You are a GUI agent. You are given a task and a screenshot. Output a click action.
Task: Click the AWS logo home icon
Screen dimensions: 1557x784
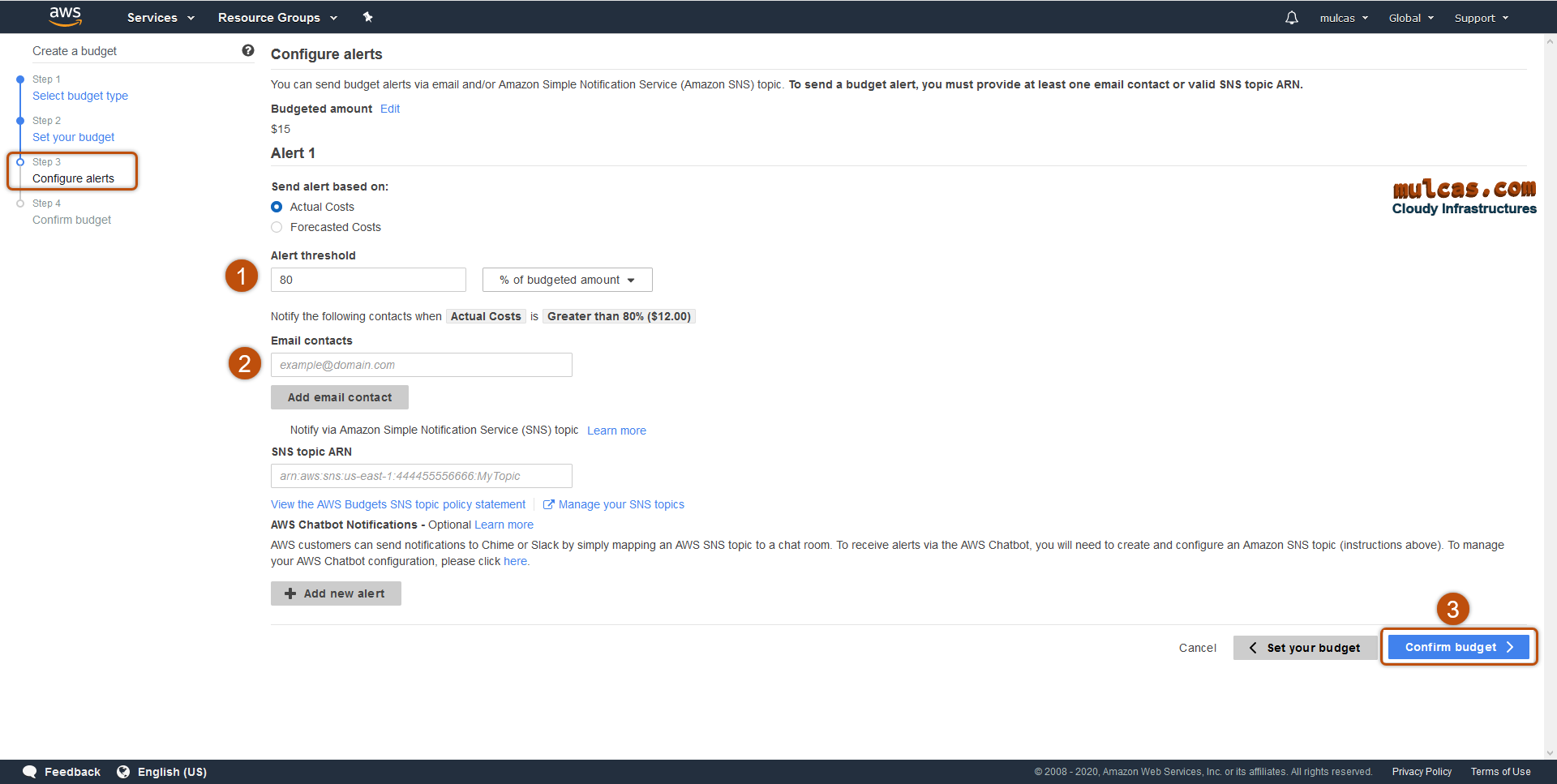coord(65,16)
